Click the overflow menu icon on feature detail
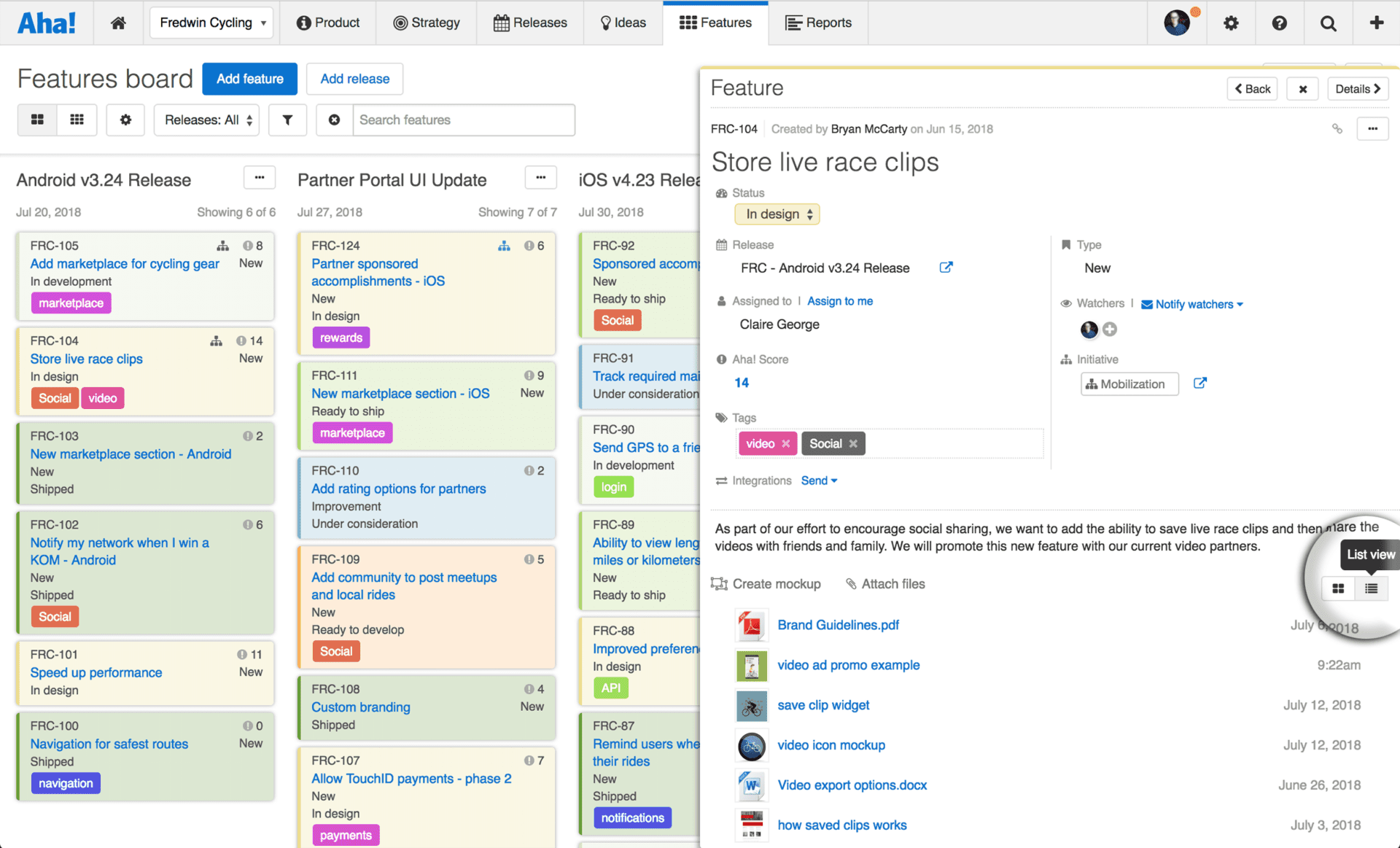Viewport: 1400px width, 848px height. pyautogui.click(x=1372, y=128)
